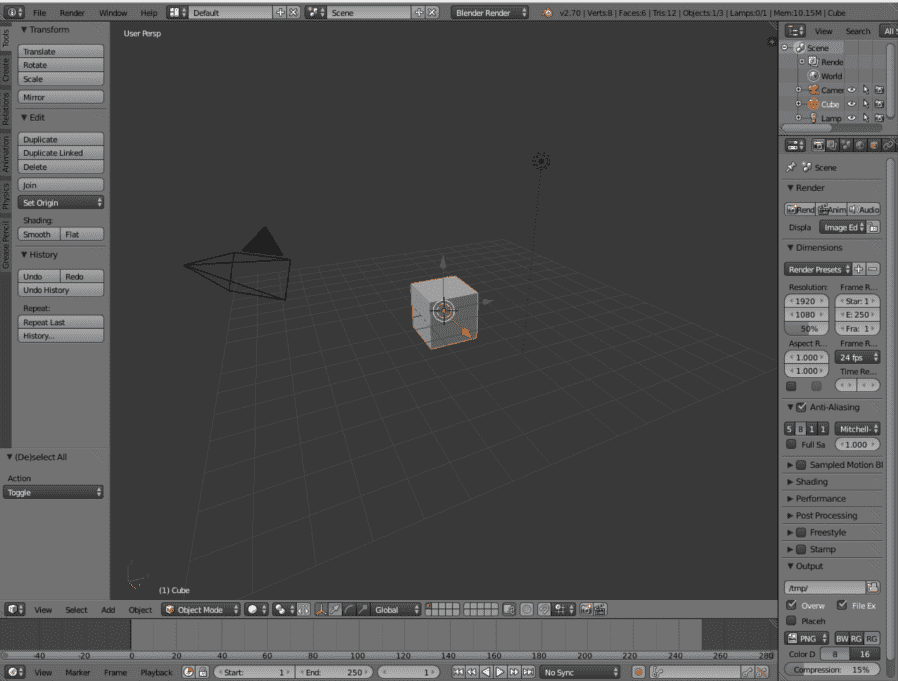898x681 pixels.
Task: Open the File menu
Action: pos(40,13)
